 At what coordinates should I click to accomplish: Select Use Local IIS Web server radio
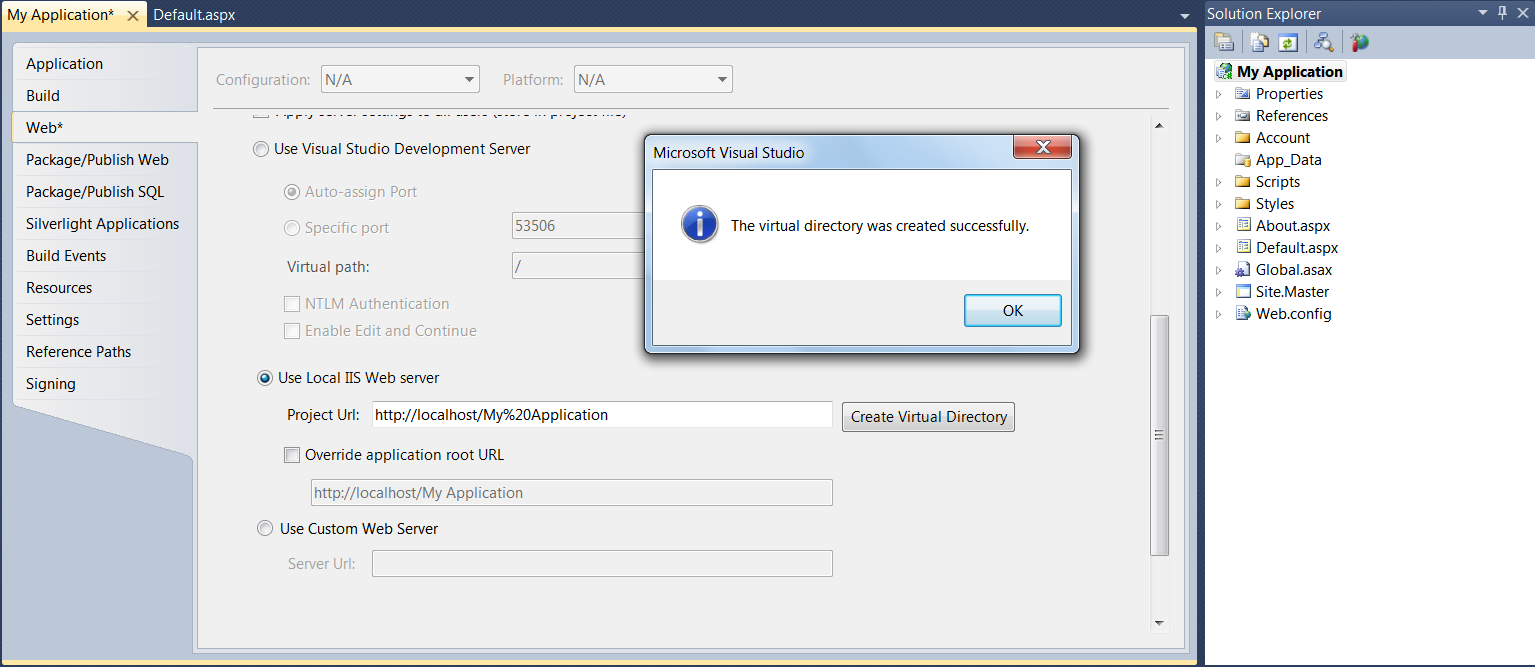265,378
